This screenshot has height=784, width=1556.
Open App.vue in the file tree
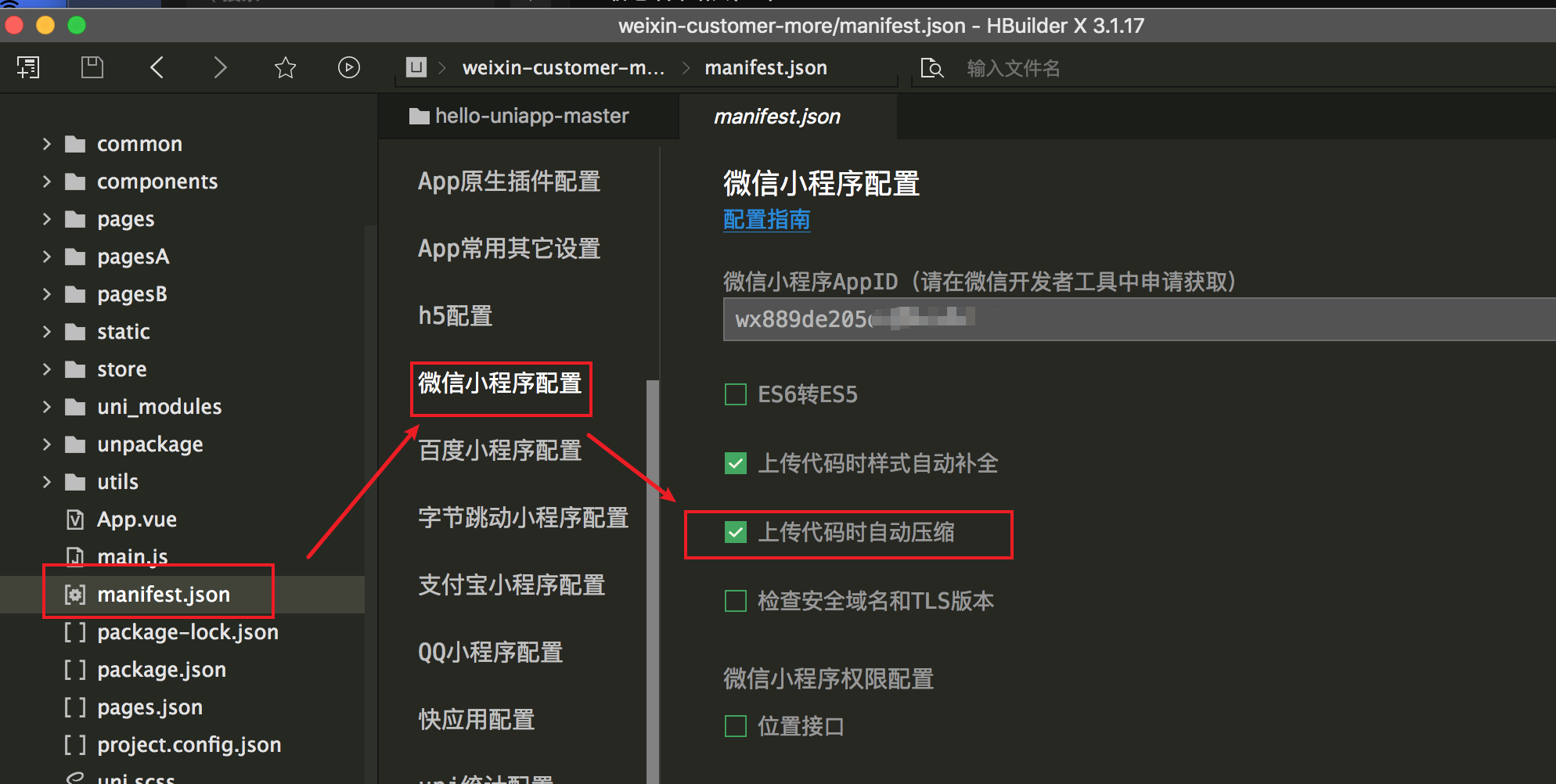click(137, 520)
